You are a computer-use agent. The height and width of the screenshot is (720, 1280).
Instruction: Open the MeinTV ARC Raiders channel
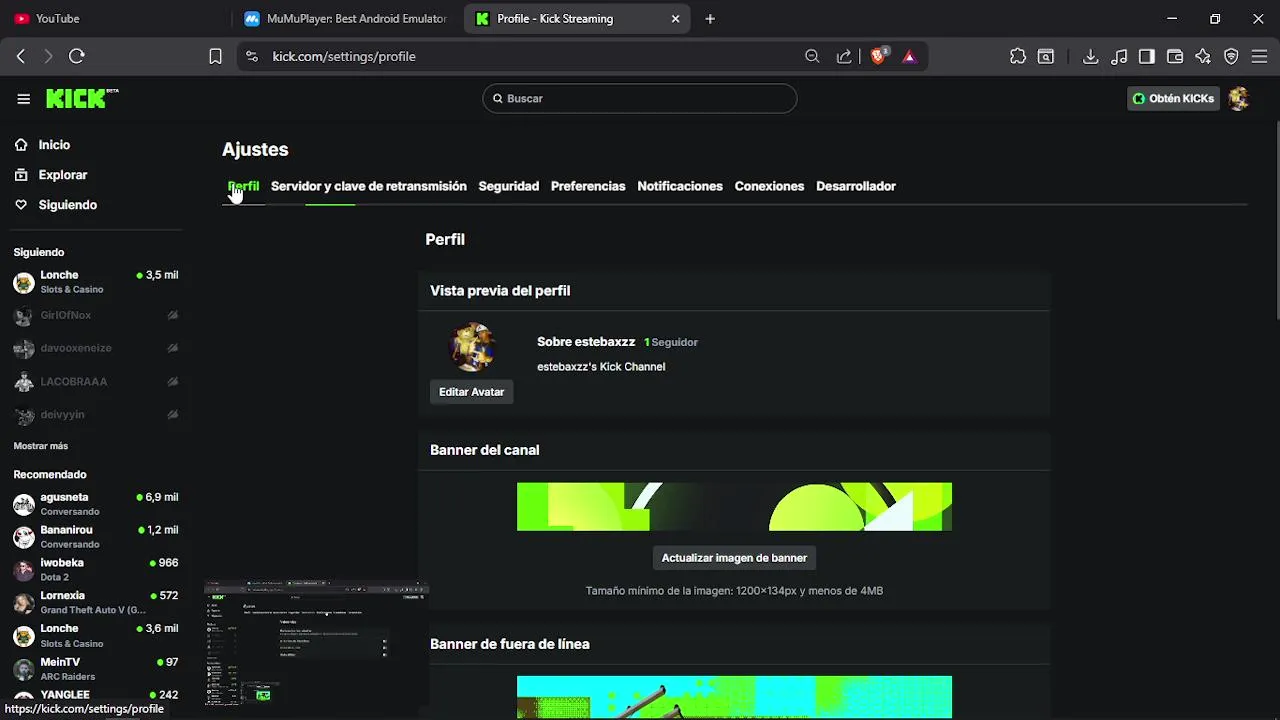(x=96, y=669)
